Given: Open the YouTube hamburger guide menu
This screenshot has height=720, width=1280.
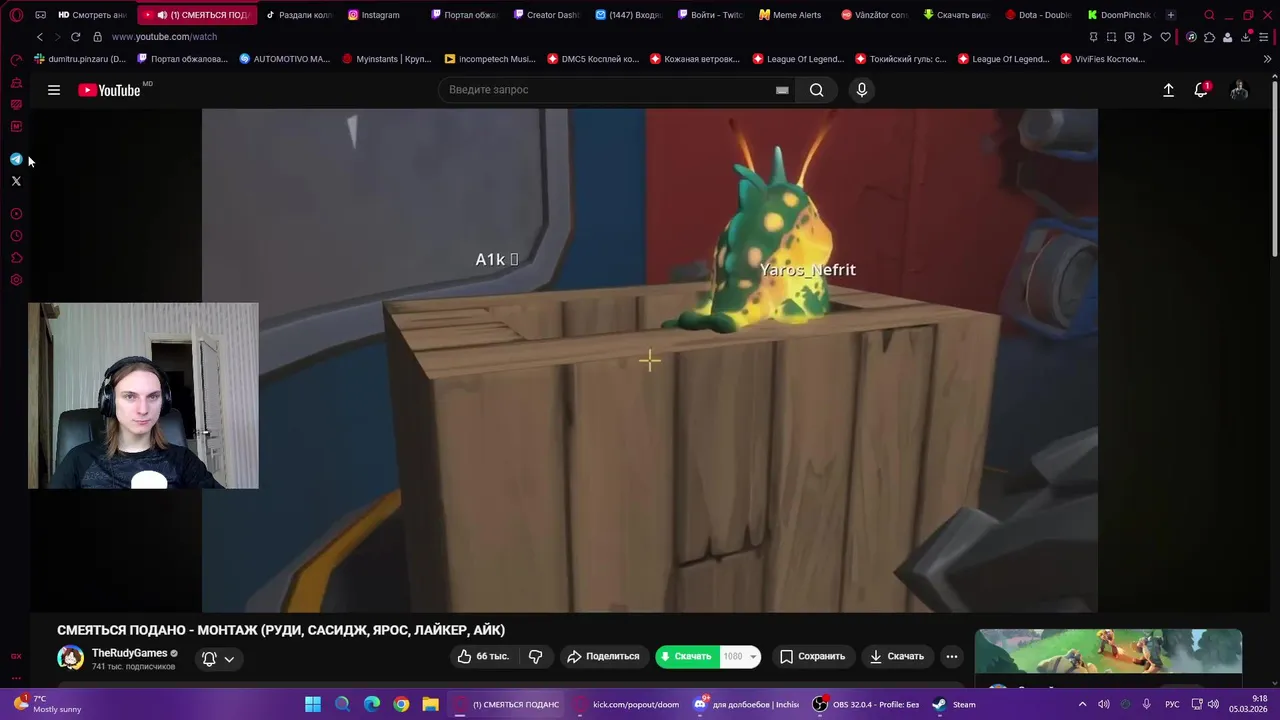Looking at the screenshot, I should (54, 90).
